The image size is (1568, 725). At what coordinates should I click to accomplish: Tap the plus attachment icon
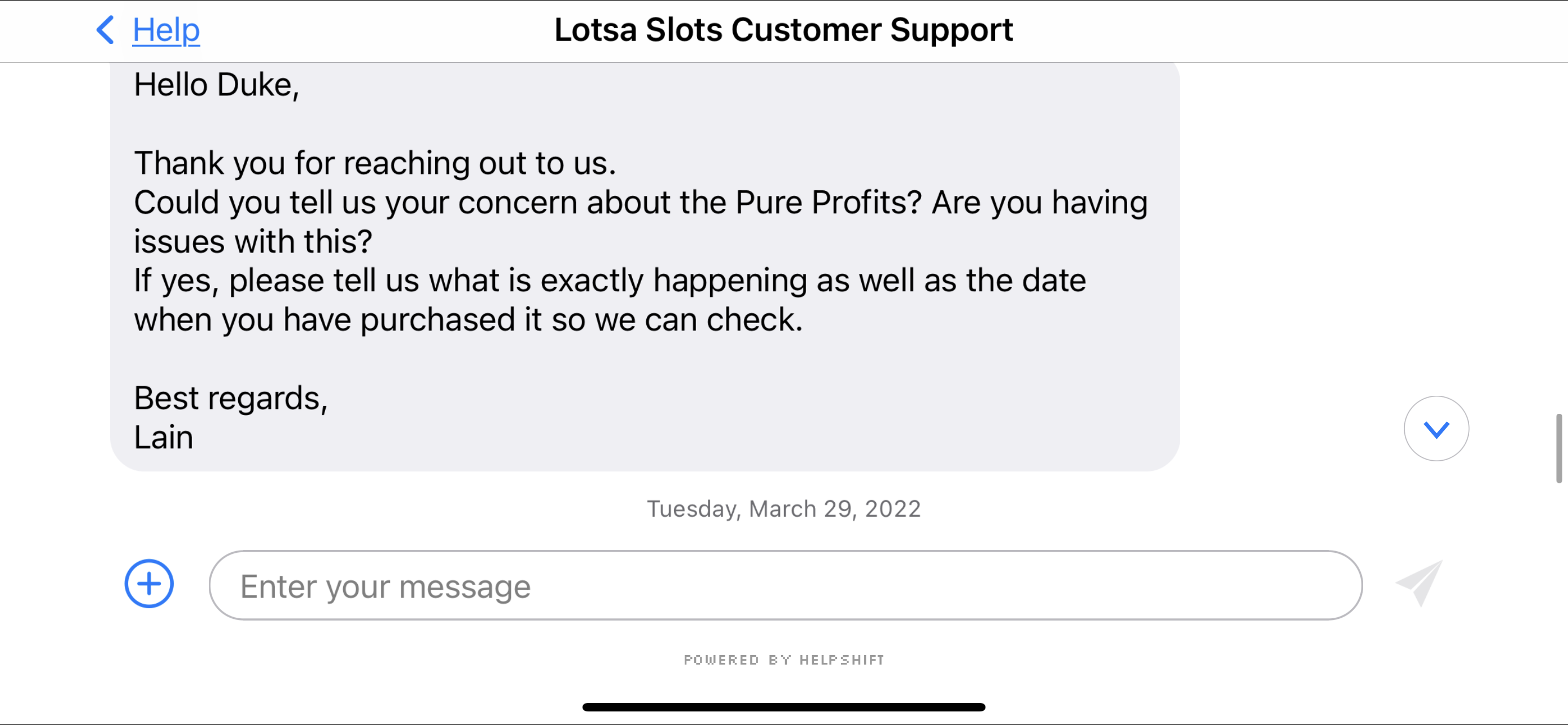[x=149, y=584]
